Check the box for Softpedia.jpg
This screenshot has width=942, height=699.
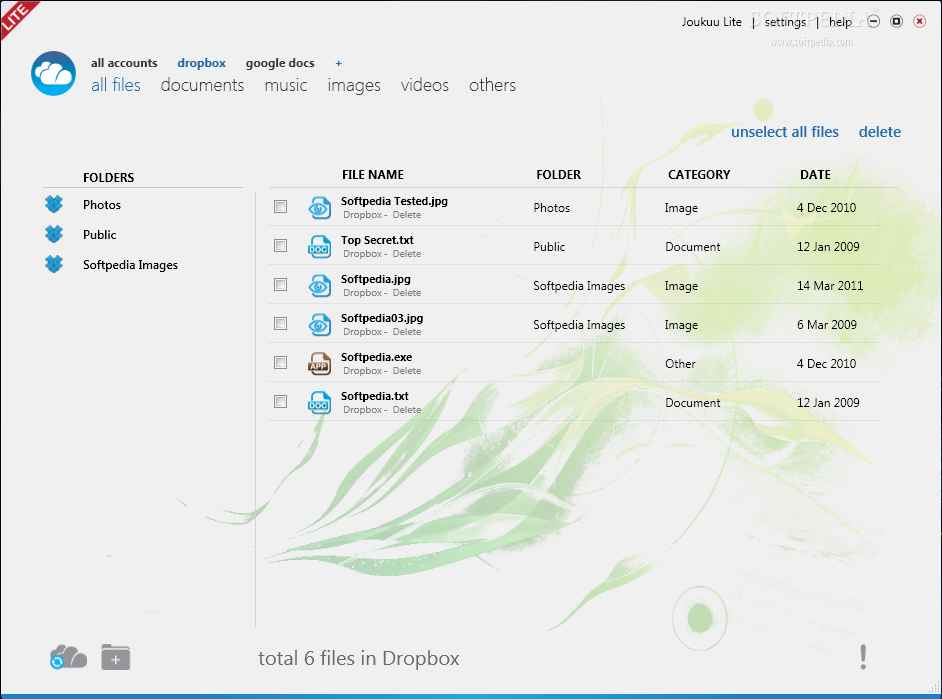coord(281,285)
